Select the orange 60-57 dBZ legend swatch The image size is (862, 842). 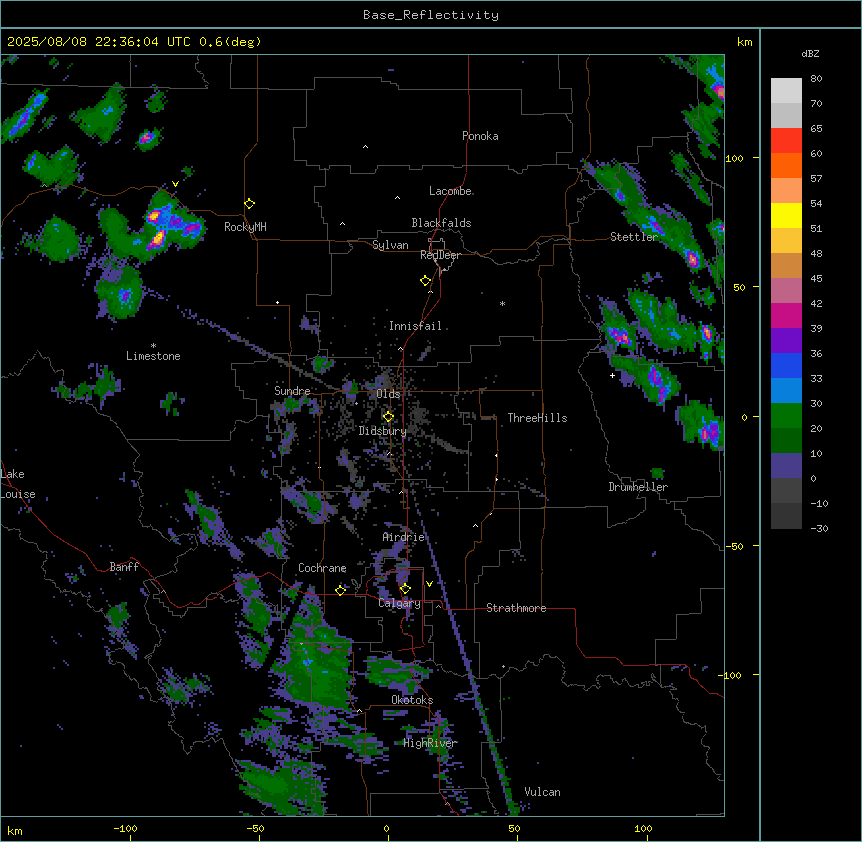[786, 166]
